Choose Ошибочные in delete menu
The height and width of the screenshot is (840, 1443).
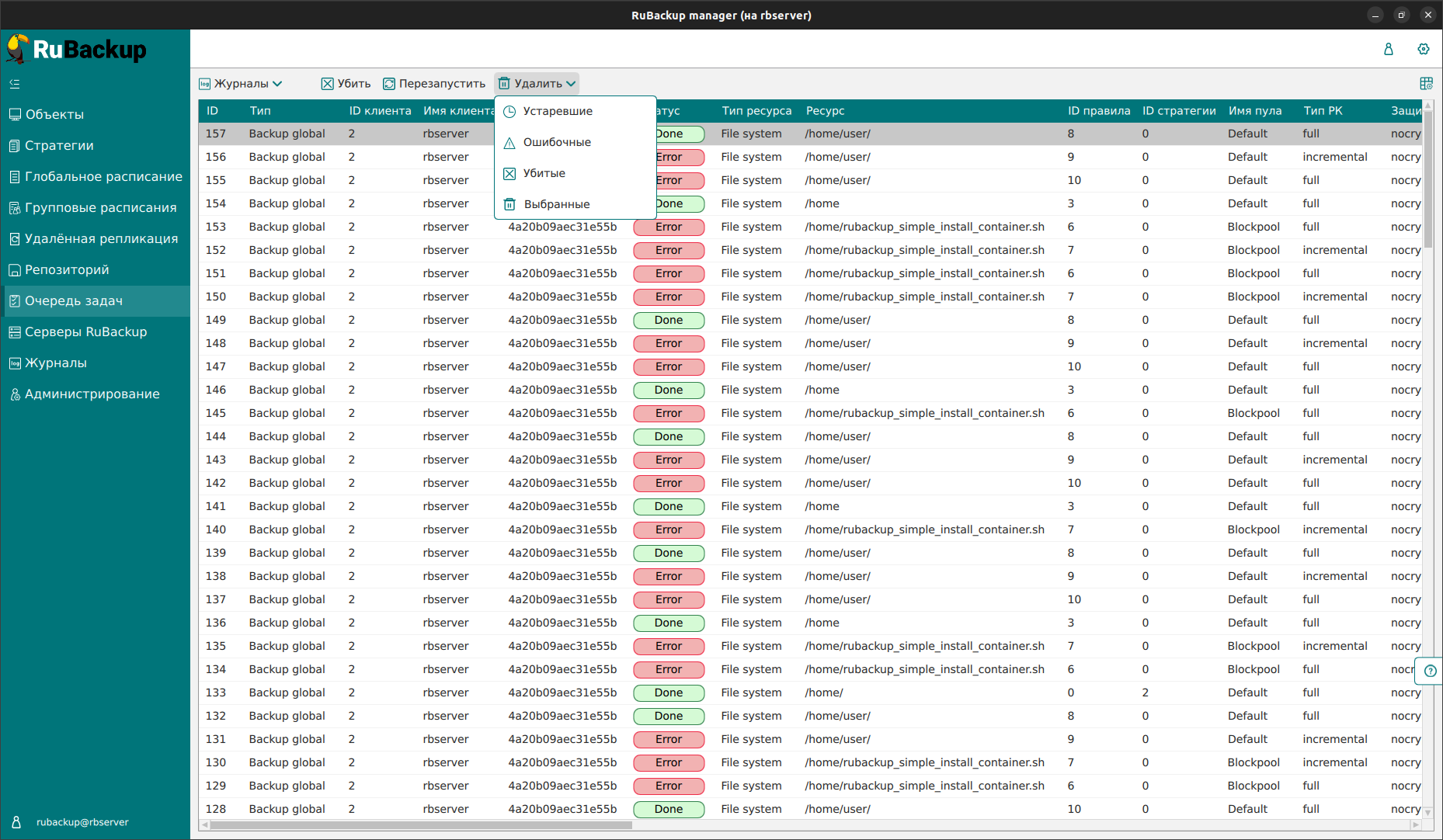(557, 142)
